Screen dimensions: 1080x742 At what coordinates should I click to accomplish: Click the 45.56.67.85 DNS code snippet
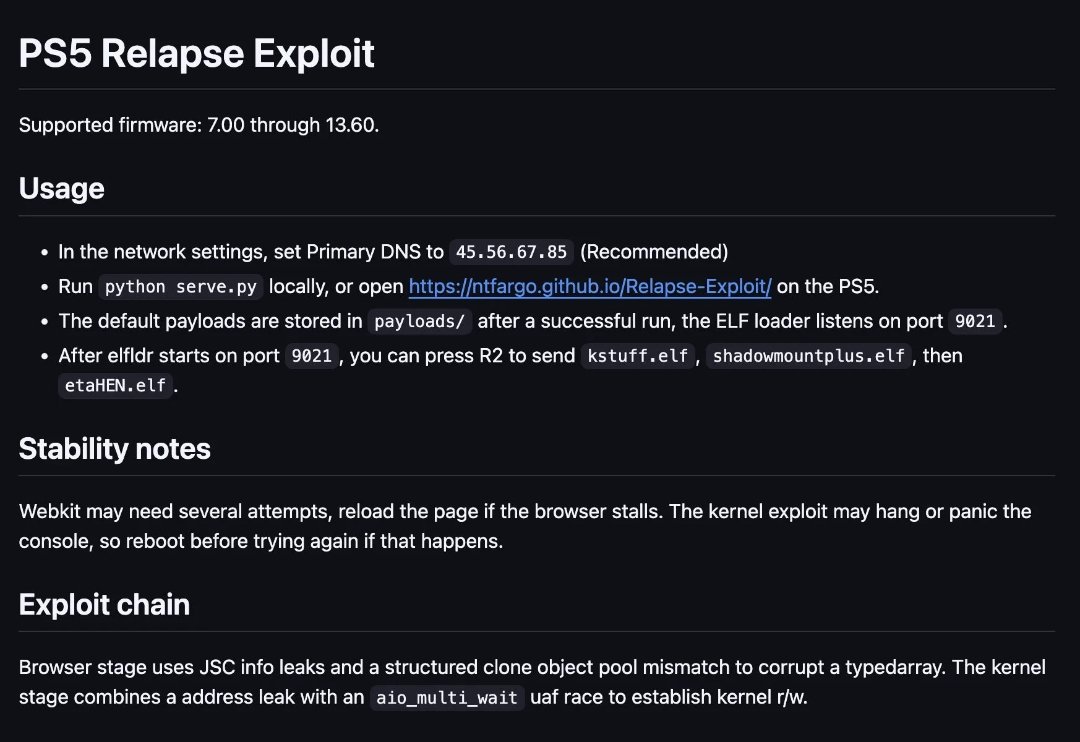pyautogui.click(x=511, y=252)
